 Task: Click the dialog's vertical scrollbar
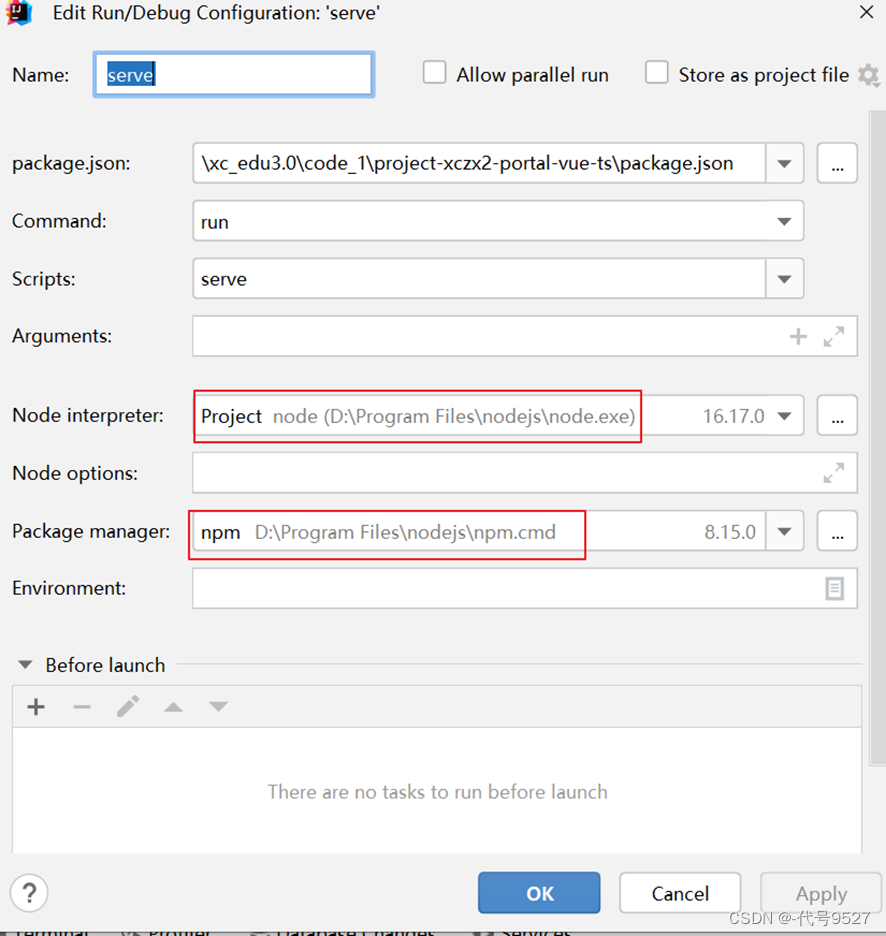[x=878, y=437]
